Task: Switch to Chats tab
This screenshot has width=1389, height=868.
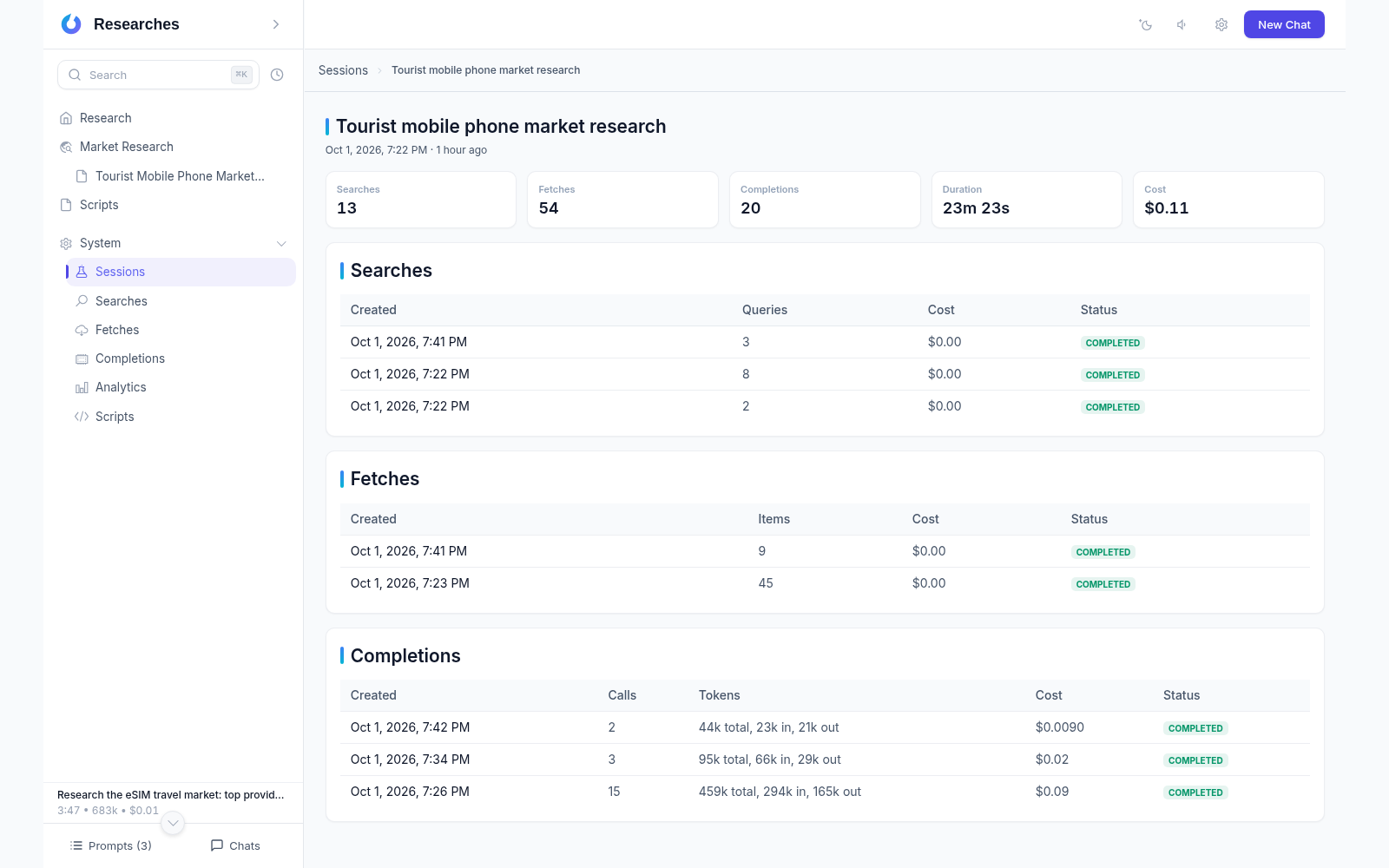Action: pyautogui.click(x=235, y=845)
